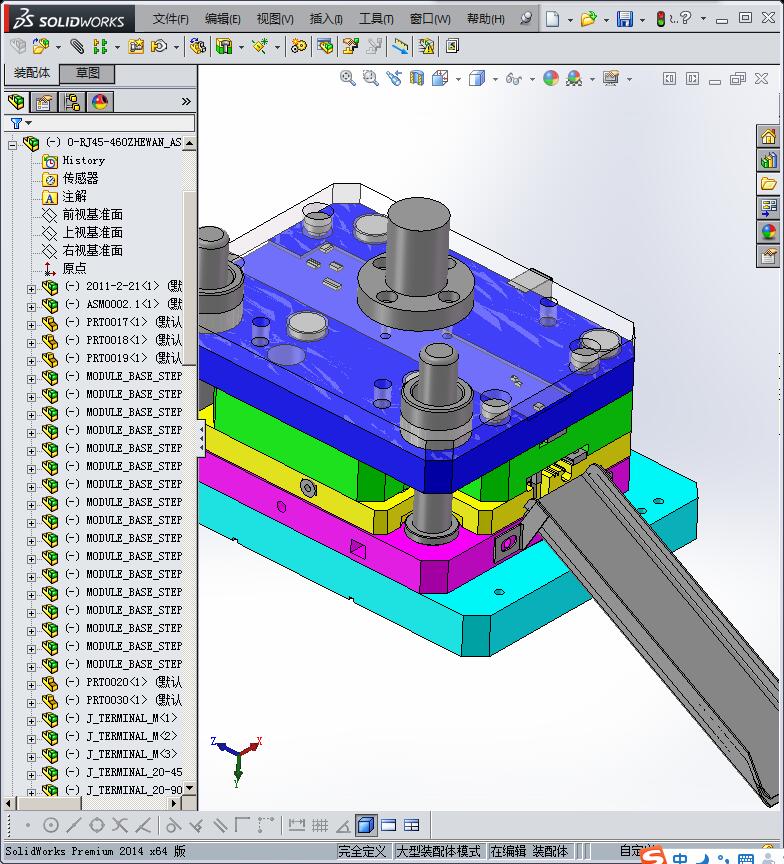This screenshot has width=784, height=864.
Task: Click the View Settings monitor icon
Action: (610, 78)
